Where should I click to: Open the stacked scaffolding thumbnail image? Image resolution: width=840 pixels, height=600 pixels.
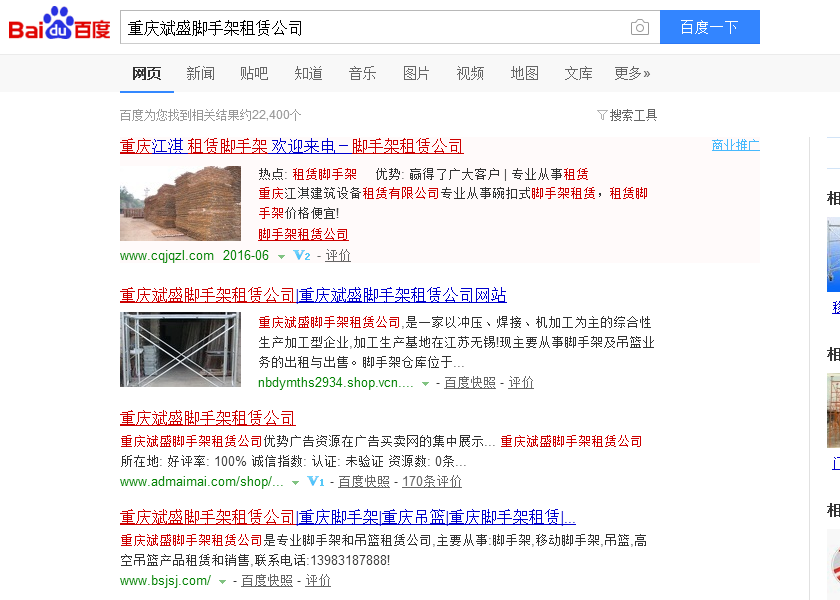pyautogui.click(x=181, y=203)
